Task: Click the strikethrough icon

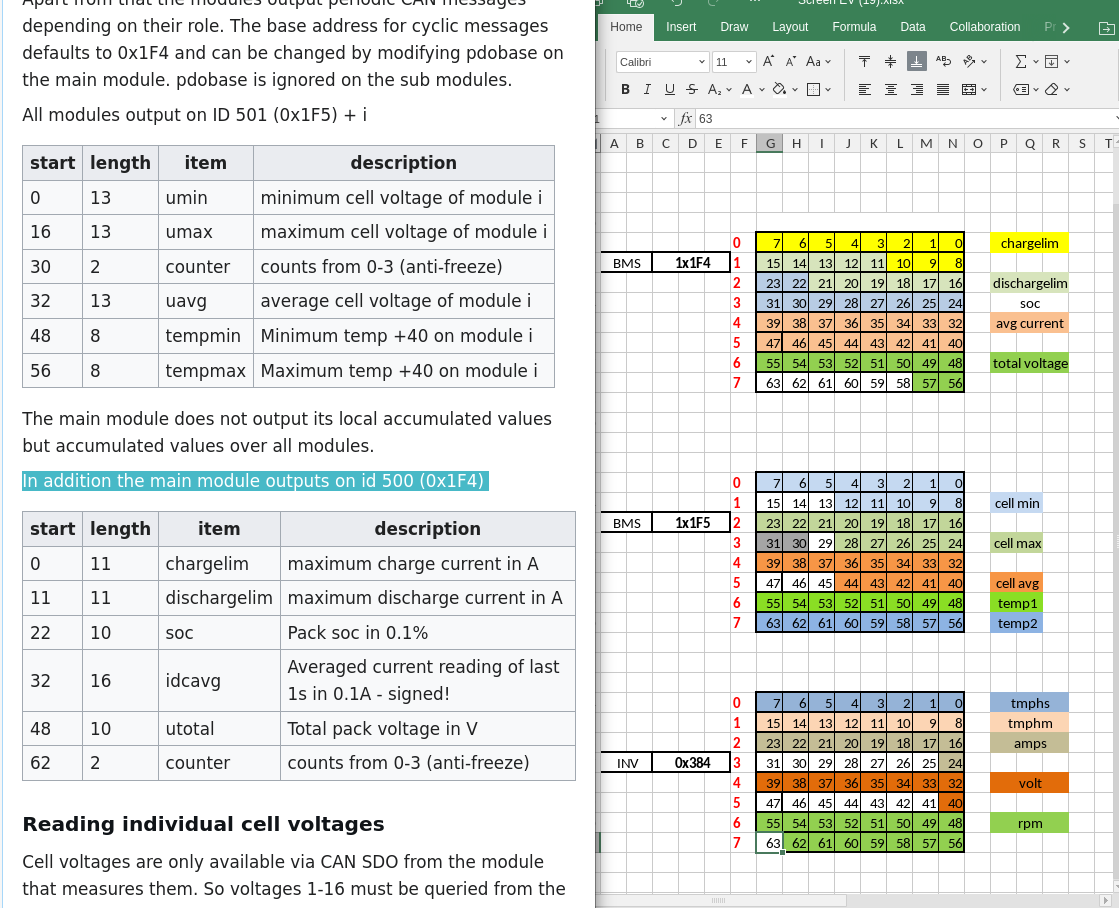Action: pyautogui.click(x=692, y=90)
